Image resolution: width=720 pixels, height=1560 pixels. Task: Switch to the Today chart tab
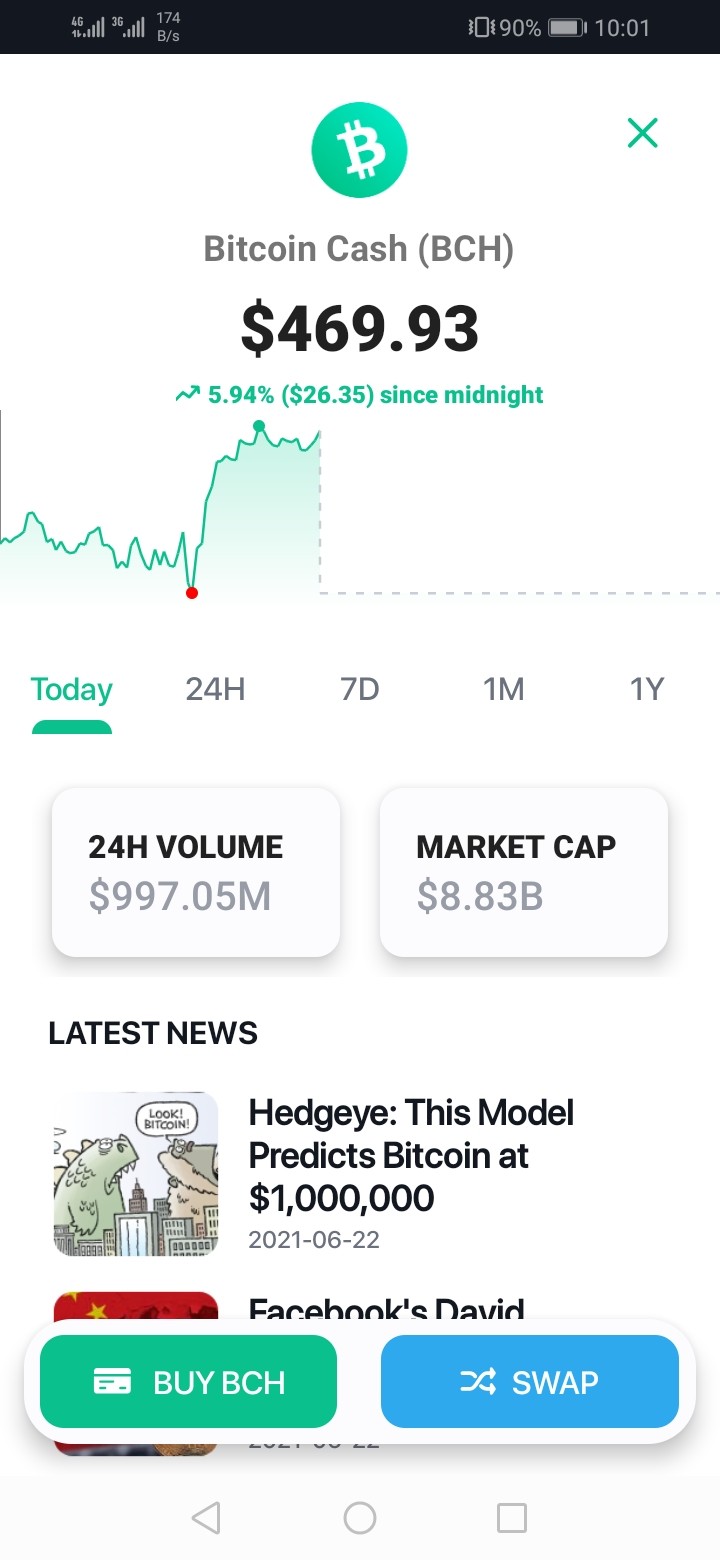point(72,690)
